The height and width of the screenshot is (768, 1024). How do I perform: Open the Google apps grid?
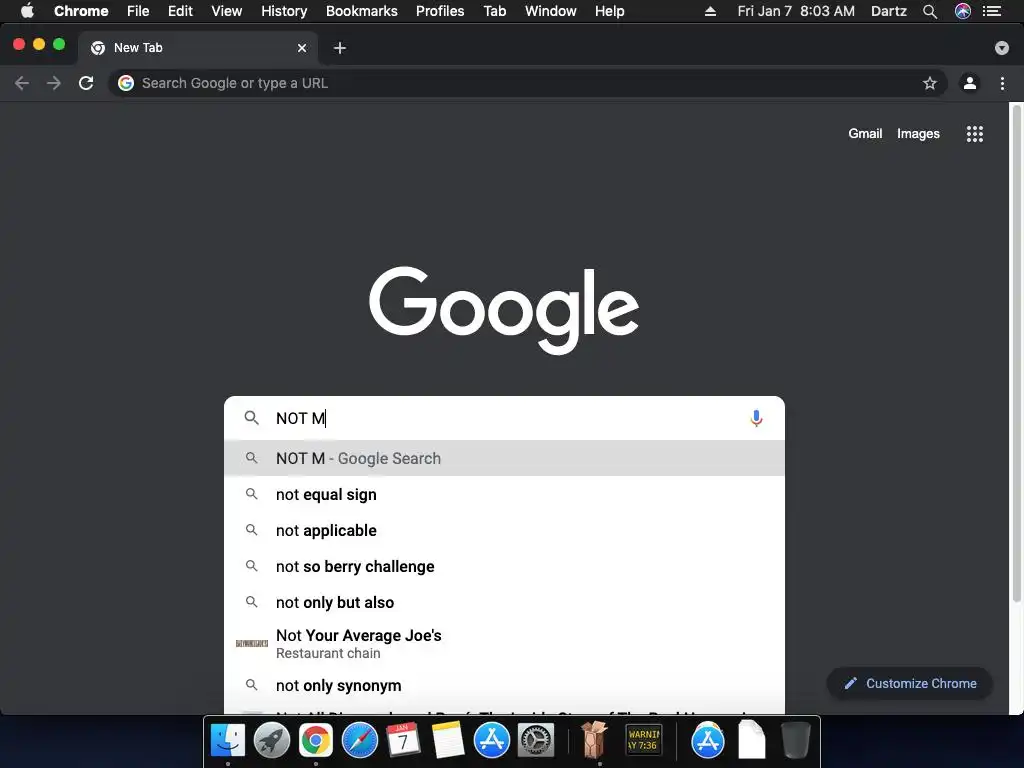(x=975, y=134)
